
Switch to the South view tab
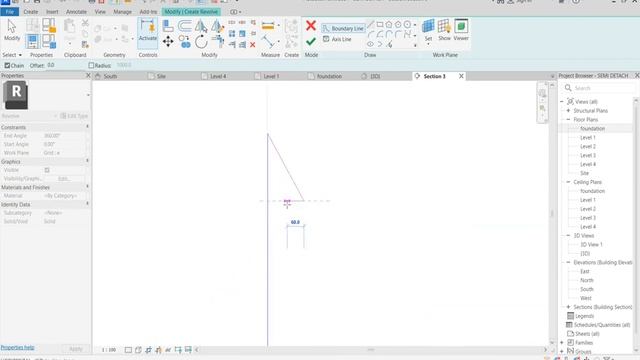click(110, 76)
